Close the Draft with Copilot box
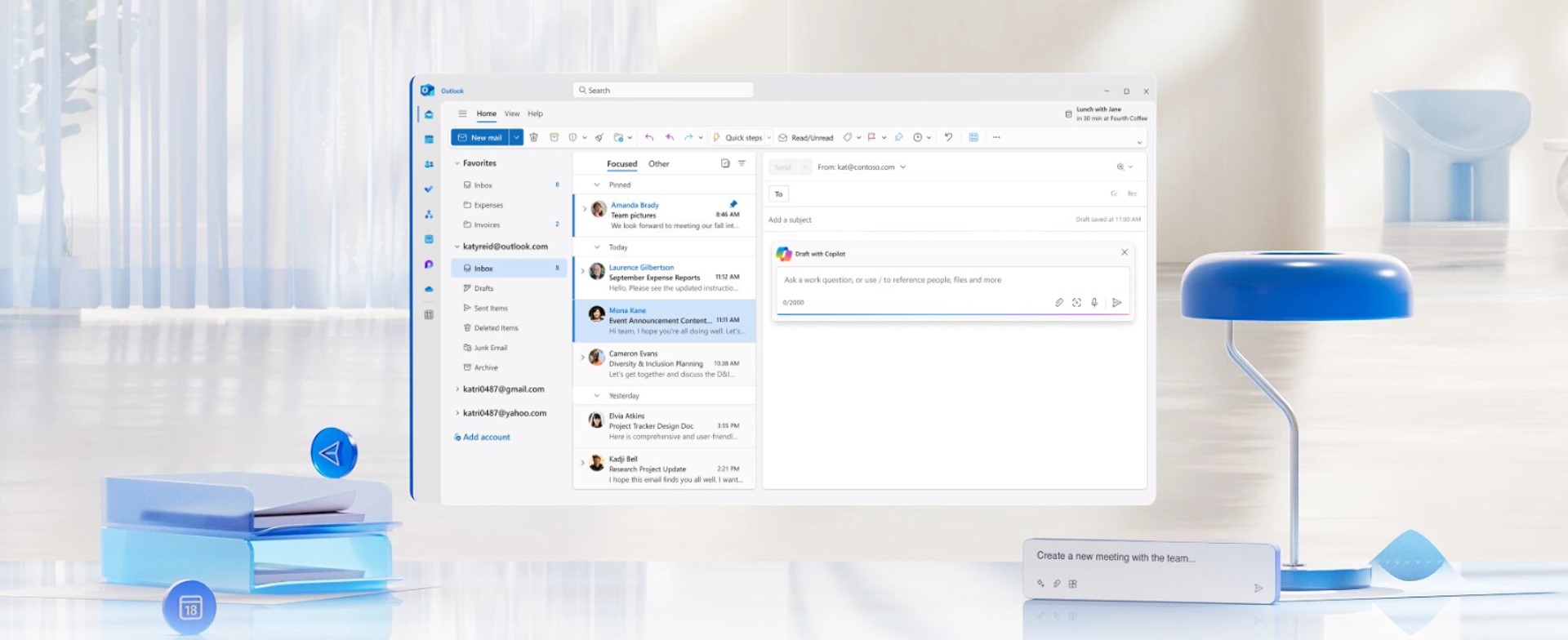 click(x=1125, y=252)
